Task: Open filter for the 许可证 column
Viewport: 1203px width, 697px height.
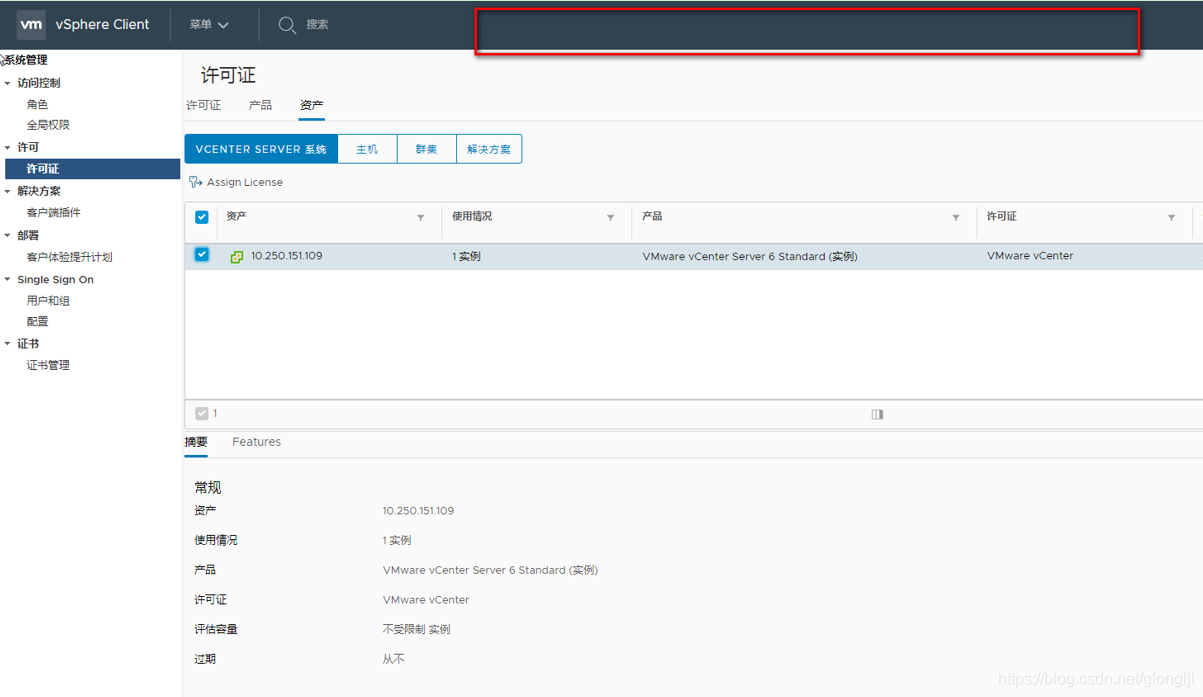Action: pyautogui.click(x=1172, y=217)
